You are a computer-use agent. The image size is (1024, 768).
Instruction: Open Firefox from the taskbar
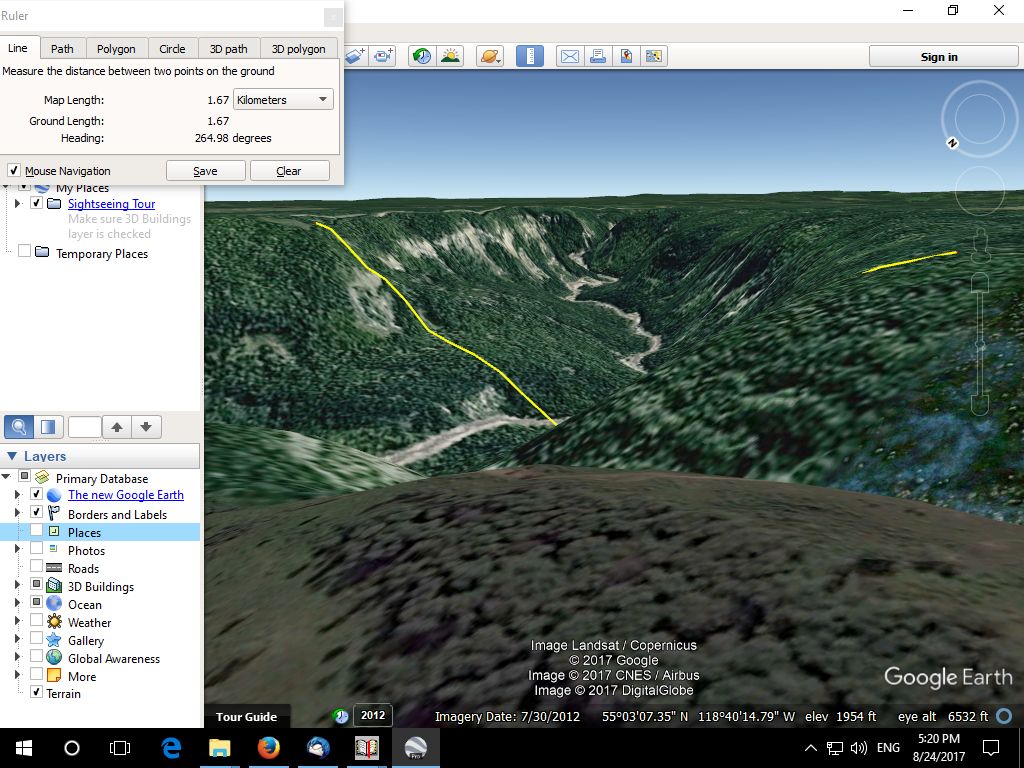[x=268, y=748]
